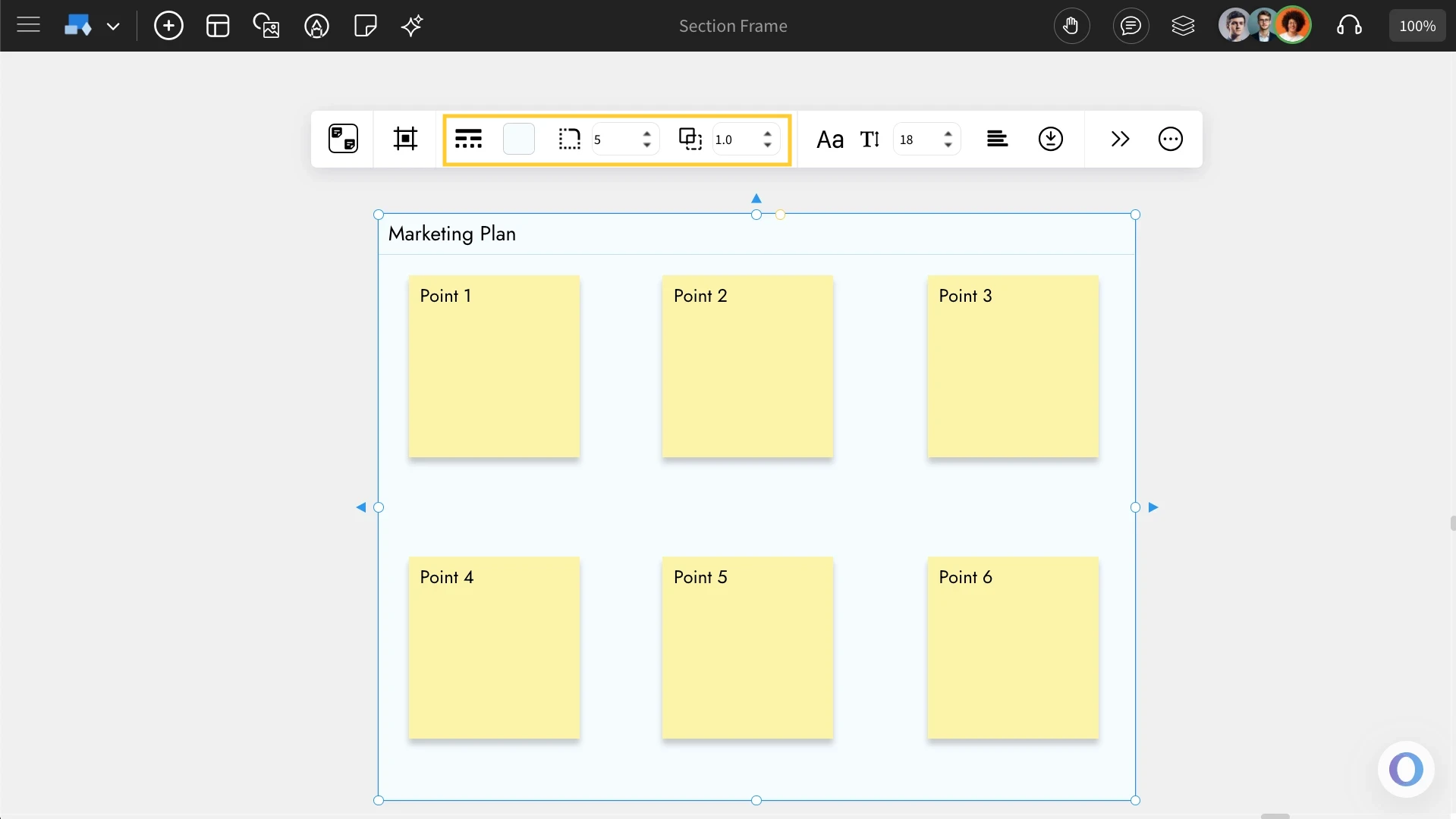Select the Point 5 sticky note

[747, 648]
